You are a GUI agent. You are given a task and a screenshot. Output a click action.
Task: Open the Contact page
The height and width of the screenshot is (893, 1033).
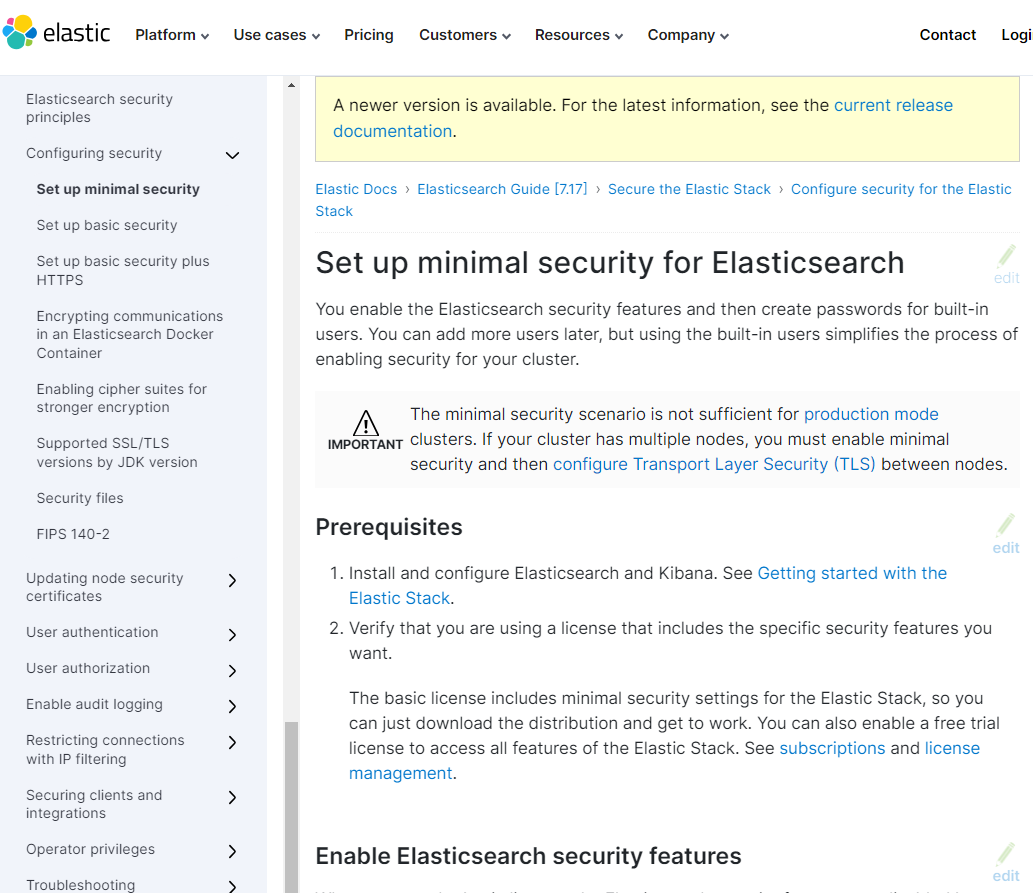tap(947, 35)
